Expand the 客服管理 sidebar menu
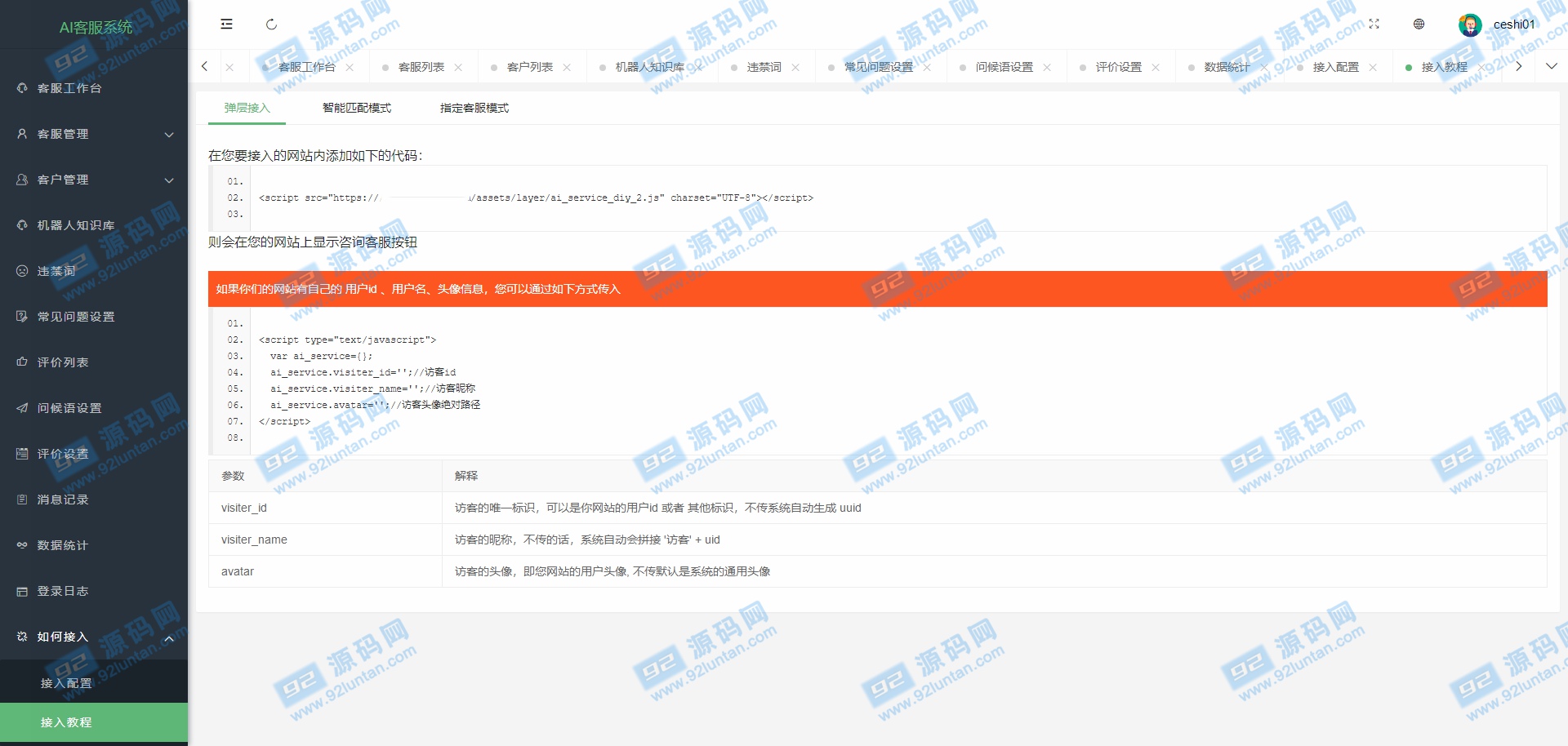 (x=94, y=134)
